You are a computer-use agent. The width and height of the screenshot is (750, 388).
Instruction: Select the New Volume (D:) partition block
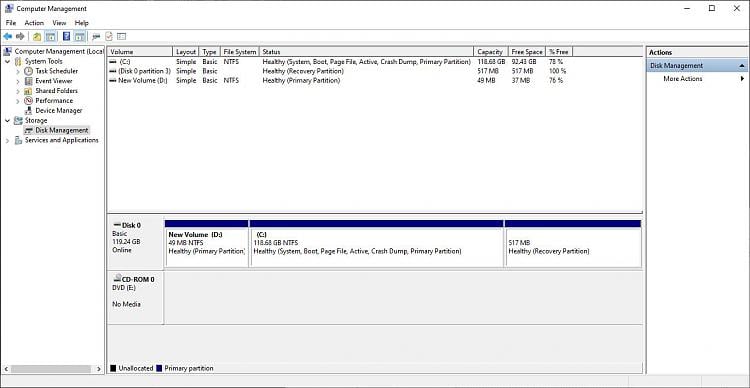pyautogui.click(x=207, y=243)
